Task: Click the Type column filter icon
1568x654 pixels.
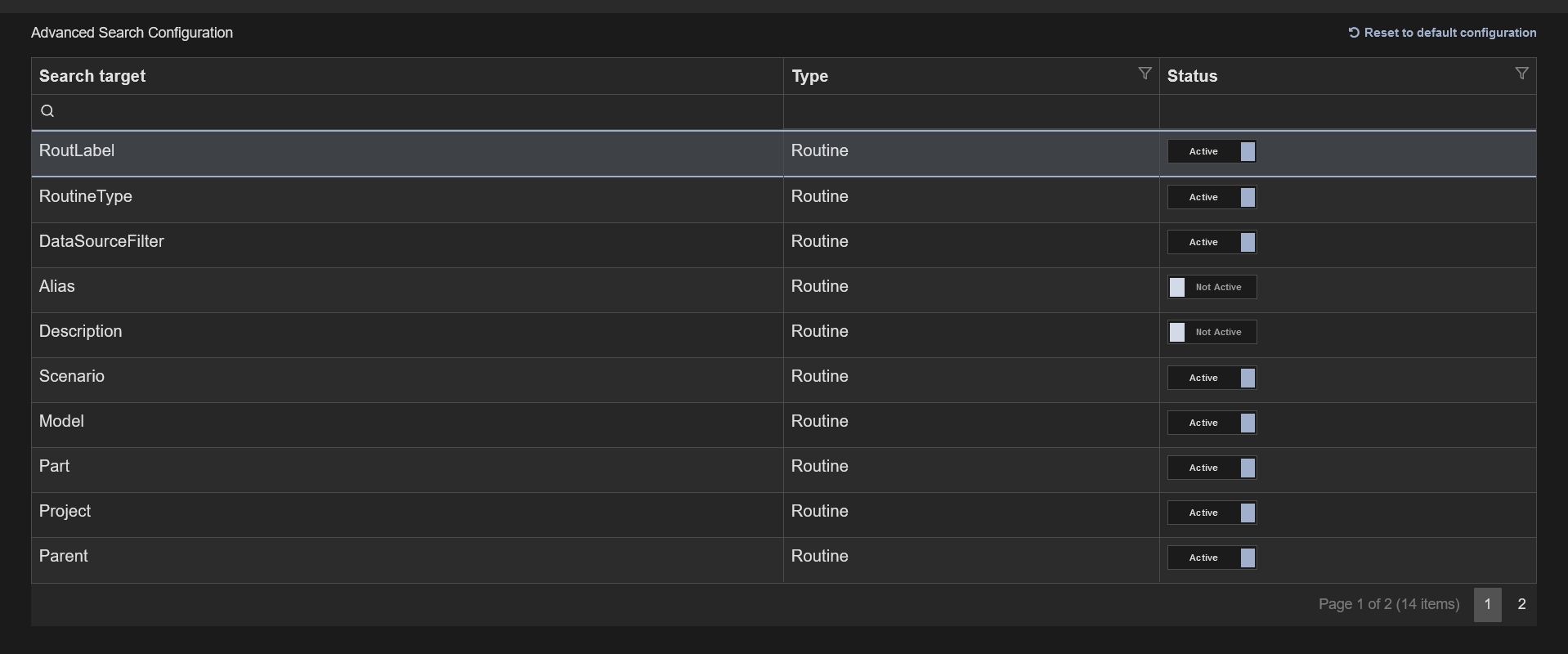Action: coord(1145,74)
